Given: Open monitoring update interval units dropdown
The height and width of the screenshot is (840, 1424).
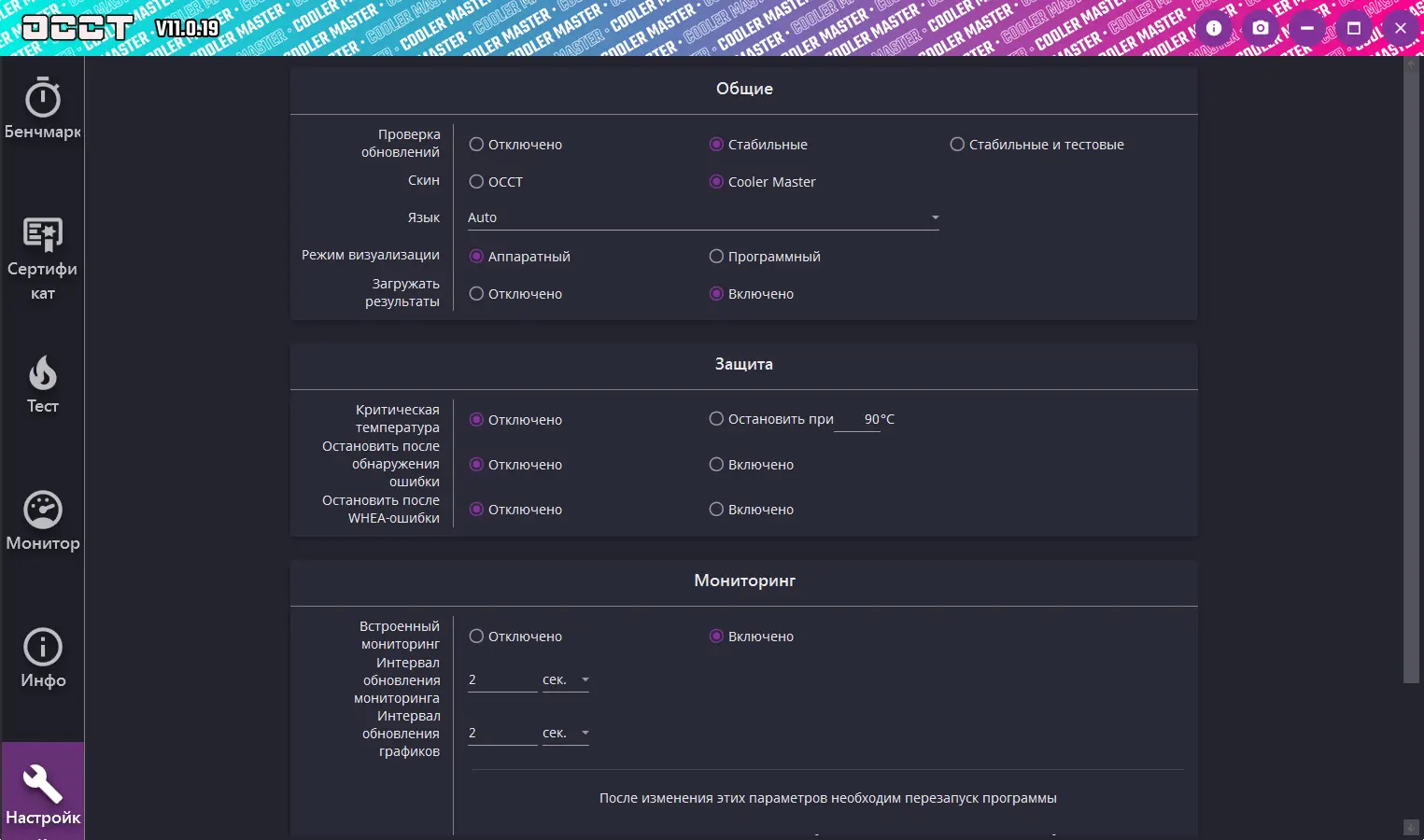Looking at the screenshot, I should click(566, 680).
